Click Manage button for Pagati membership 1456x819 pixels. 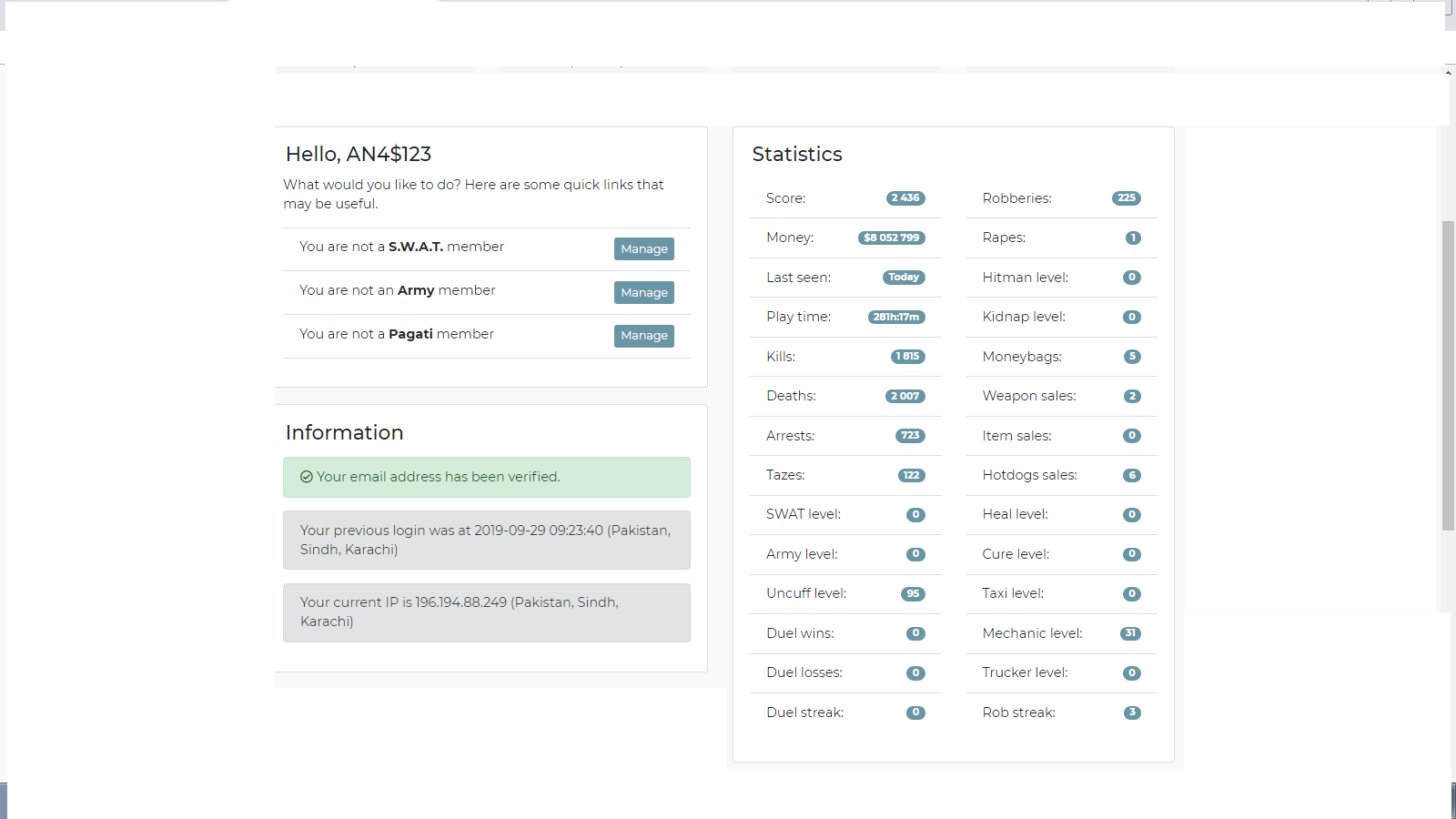point(644,336)
